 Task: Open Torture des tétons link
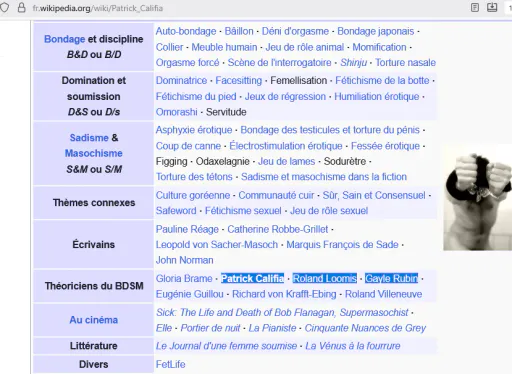pyautogui.click(x=194, y=177)
